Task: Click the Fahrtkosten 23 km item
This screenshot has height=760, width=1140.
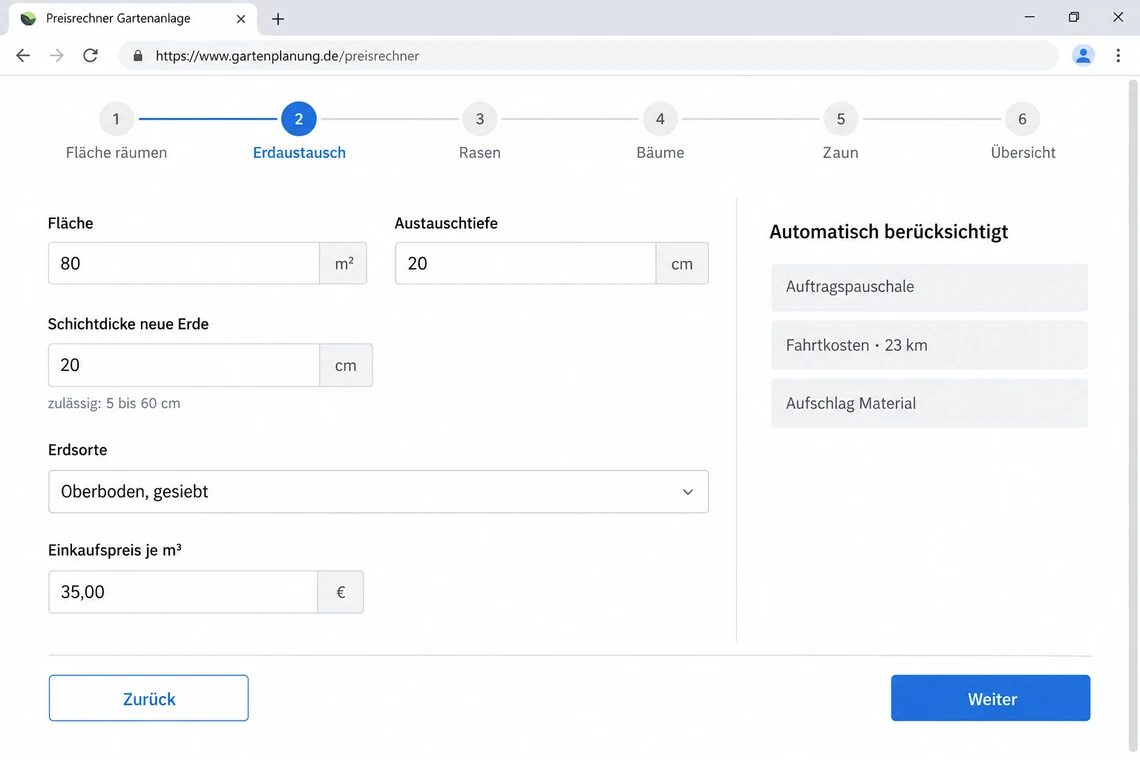Action: point(929,345)
